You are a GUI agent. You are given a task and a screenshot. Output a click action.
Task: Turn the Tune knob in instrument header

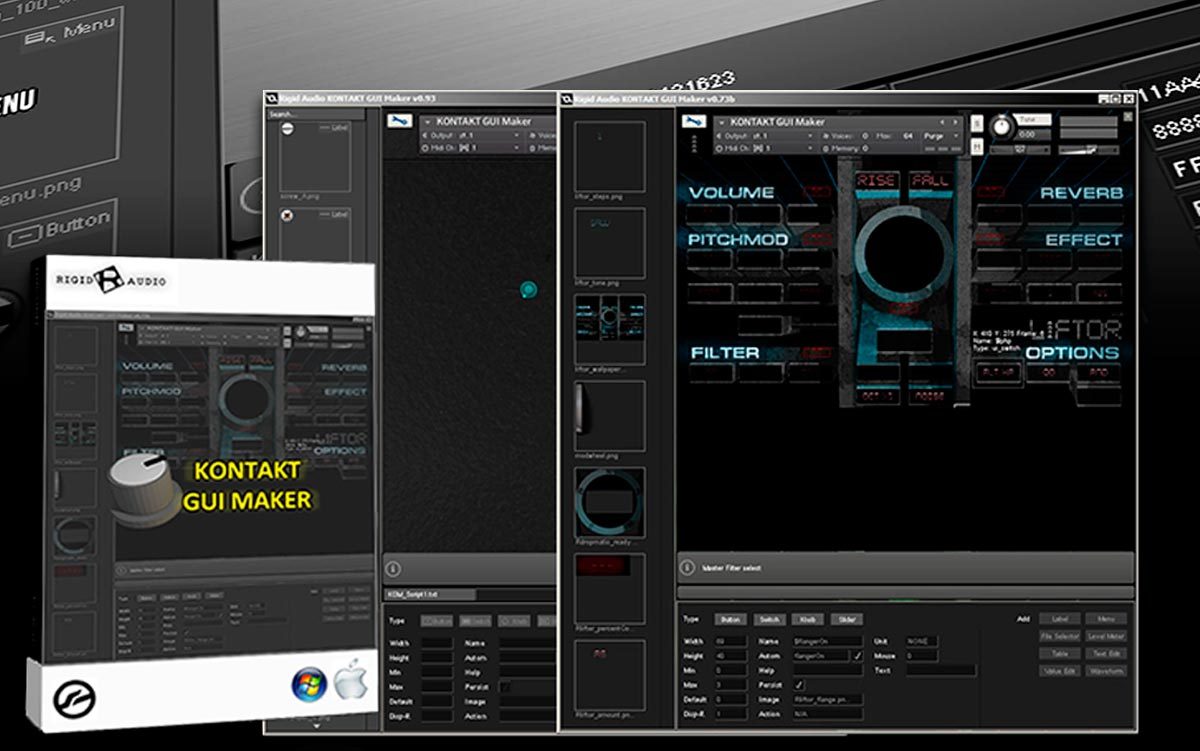(1000, 127)
